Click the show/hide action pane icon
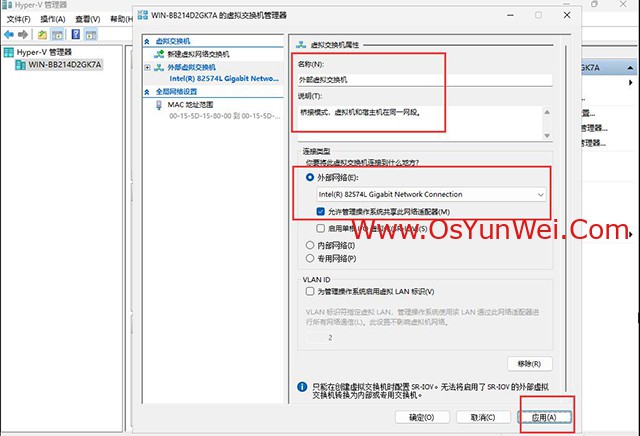Image resolution: width=640 pixels, height=436 pixels. point(91,35)
